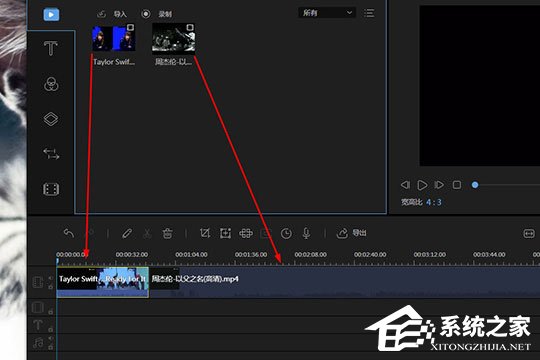
Task: Click the Edit pencil icon
Action: (127, 233)
